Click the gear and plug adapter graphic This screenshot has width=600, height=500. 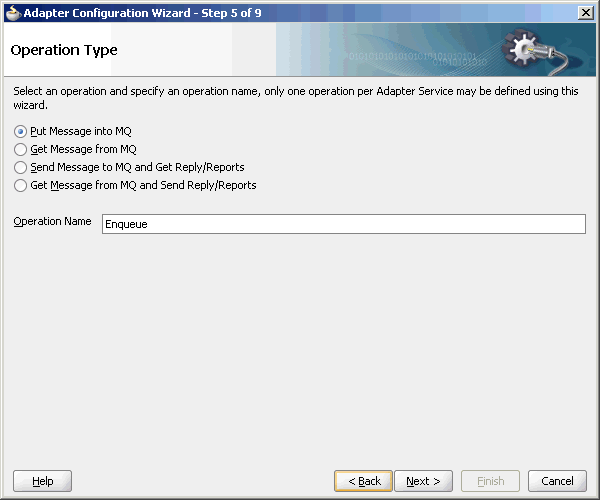tap(538, 51)
